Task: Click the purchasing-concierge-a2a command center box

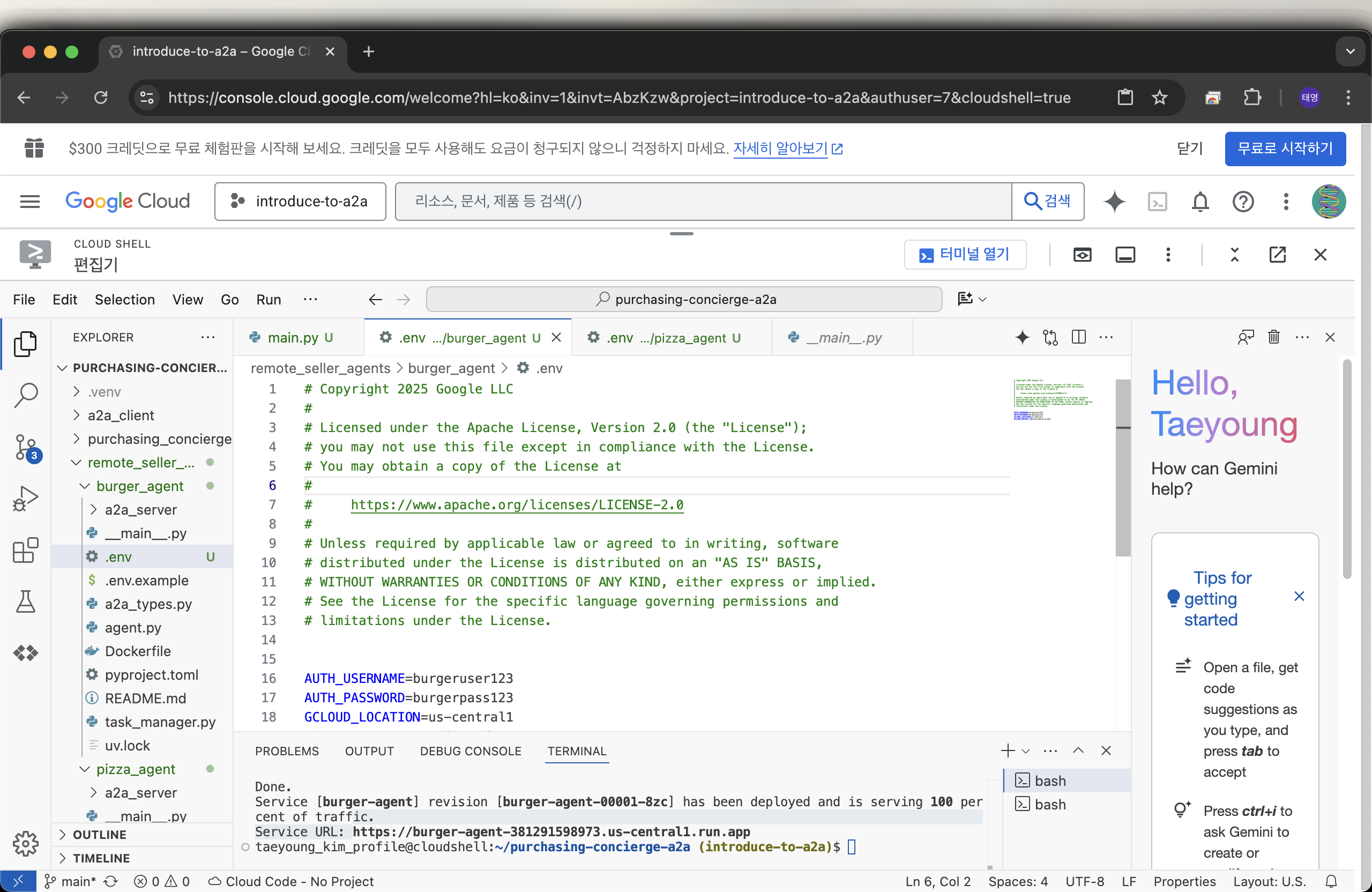Action: (x=684, y=299)
